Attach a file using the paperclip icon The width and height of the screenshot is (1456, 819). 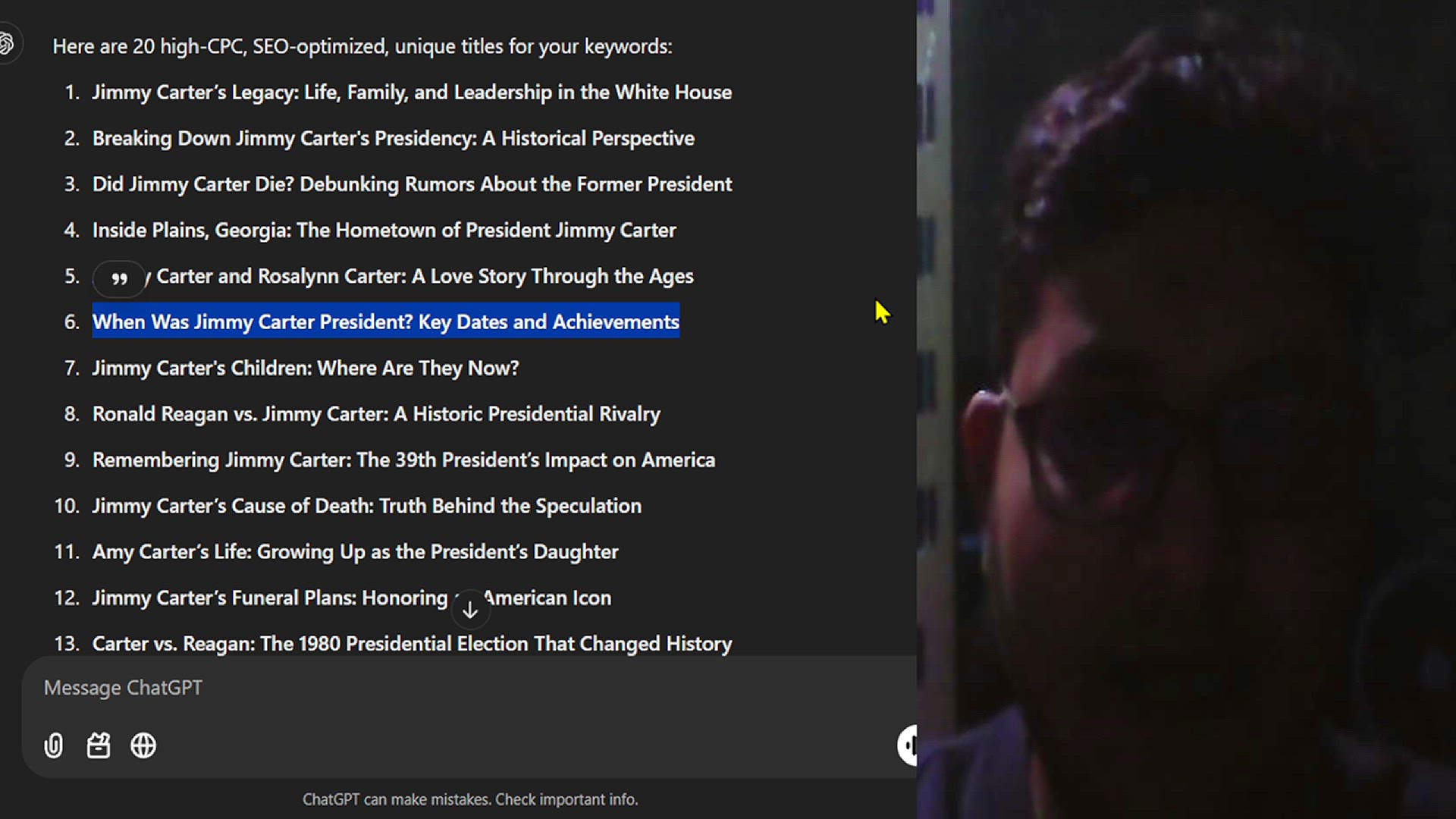pos(53,745)
